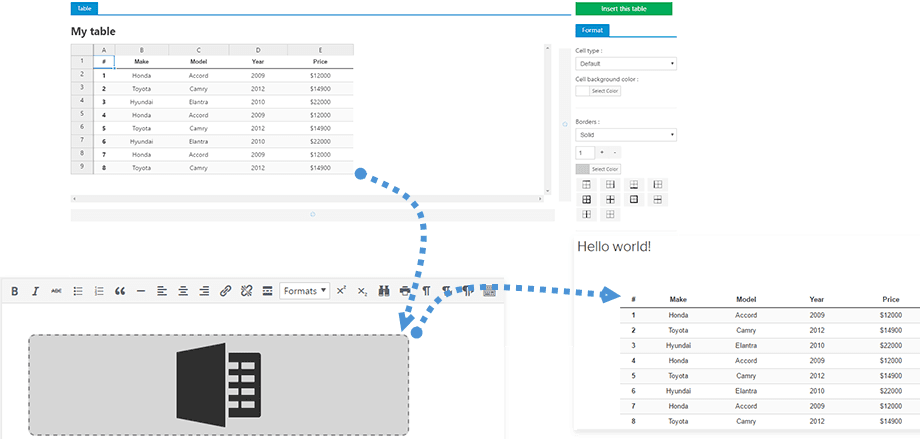Open the Cell type dropdown
This screenshot has height=439, width=920.
pyautogui.click(x=625, y=64)
